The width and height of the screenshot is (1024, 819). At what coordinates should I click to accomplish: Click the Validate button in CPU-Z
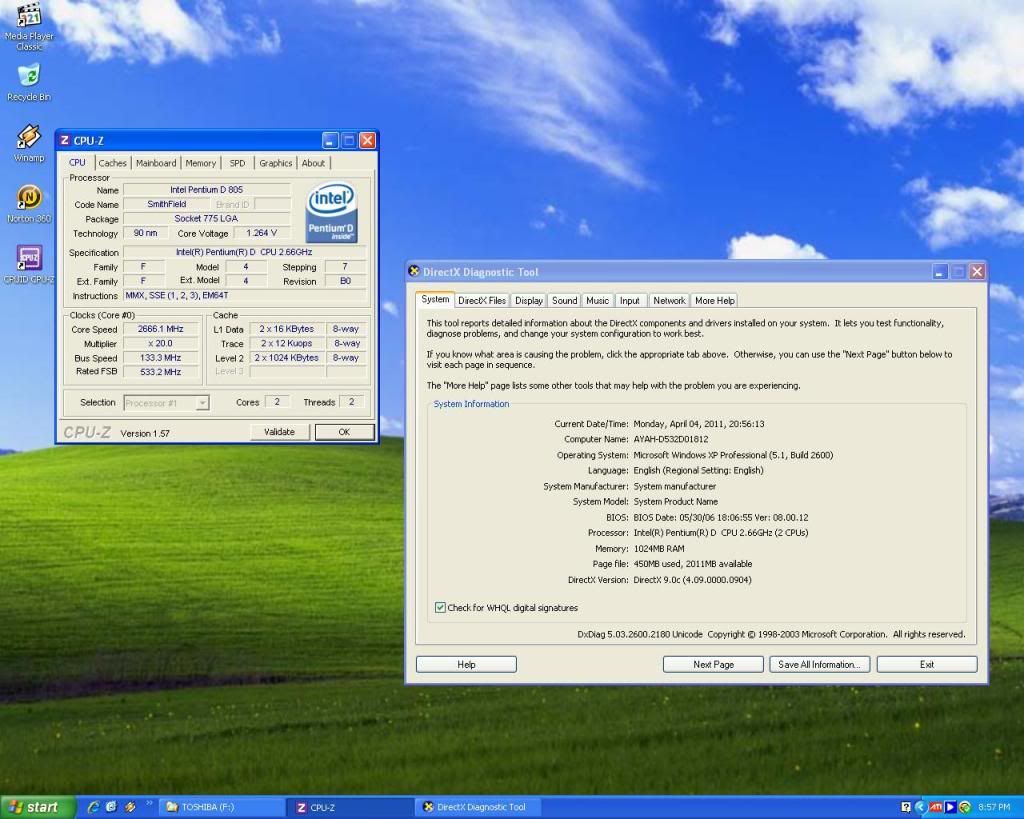click(x=280, y=432)
